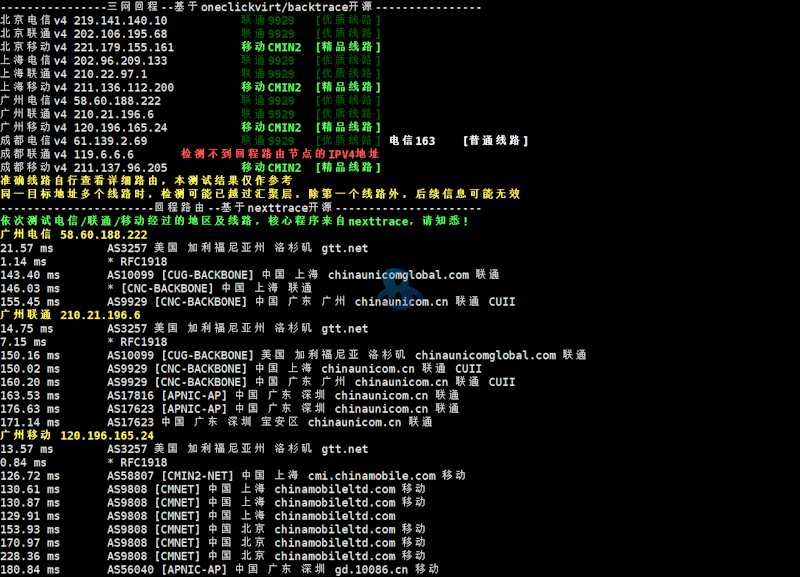
Task: Click the red IPV4 address warning message
Action: (280, 154)
